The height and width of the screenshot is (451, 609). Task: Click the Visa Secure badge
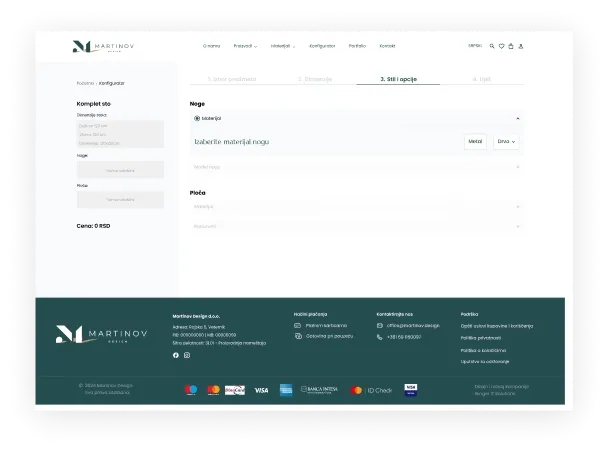[411, 390]
